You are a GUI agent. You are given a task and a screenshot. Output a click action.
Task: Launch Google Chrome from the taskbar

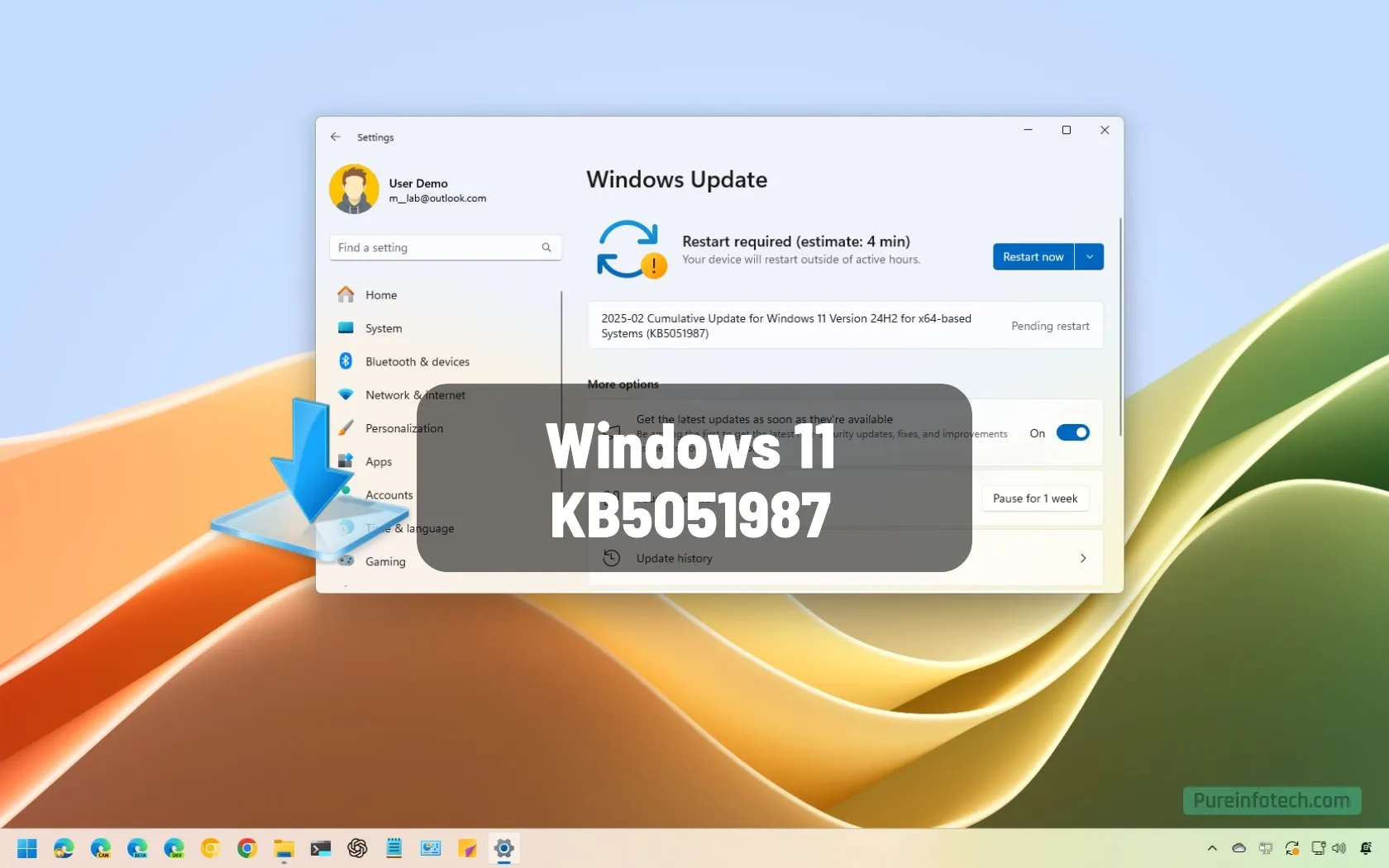pos(247,848)
